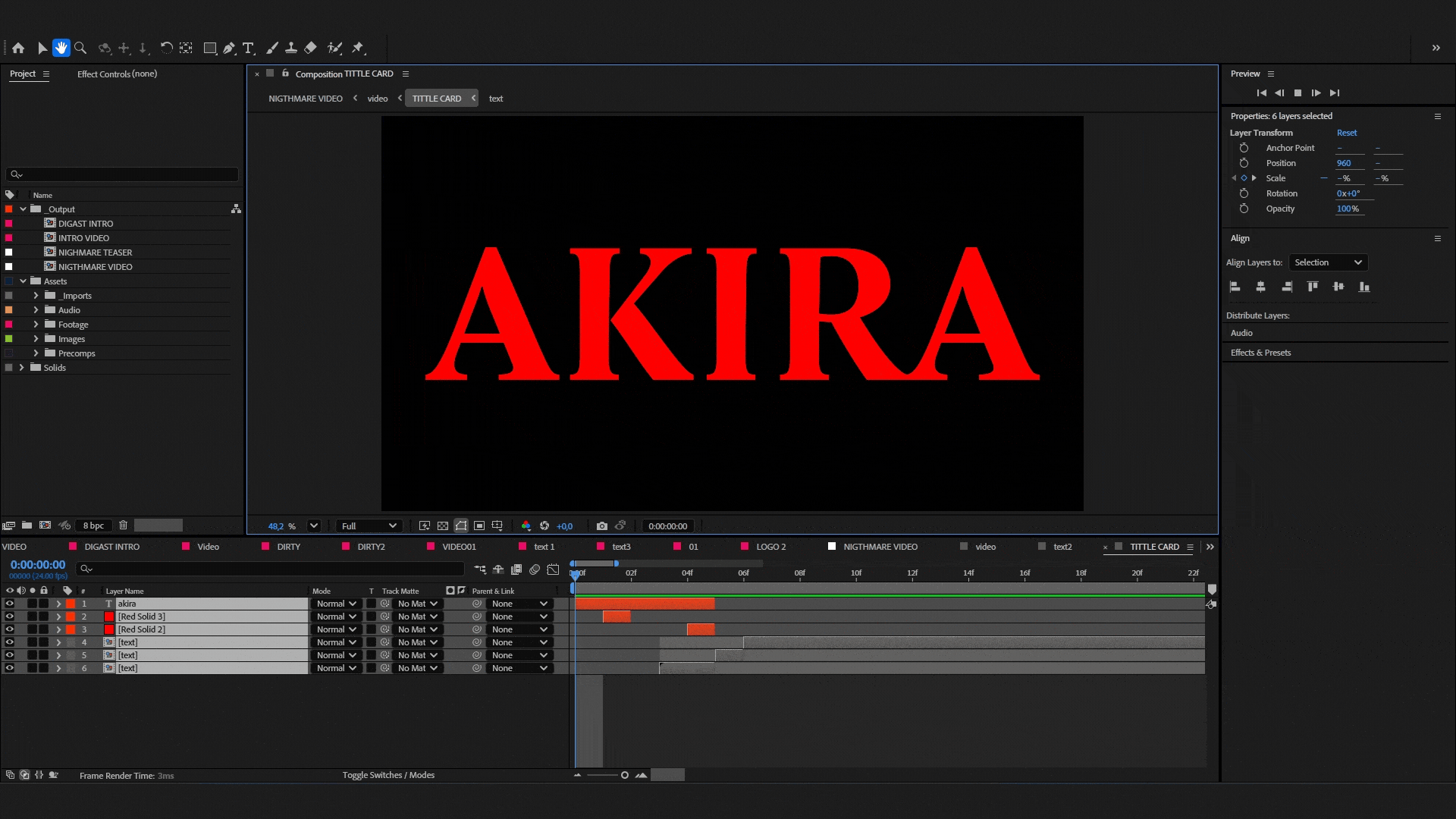This screenshot has width=1456, height=819.
Task: Delete selected item with the trash icon
Action: coord(123,525)
